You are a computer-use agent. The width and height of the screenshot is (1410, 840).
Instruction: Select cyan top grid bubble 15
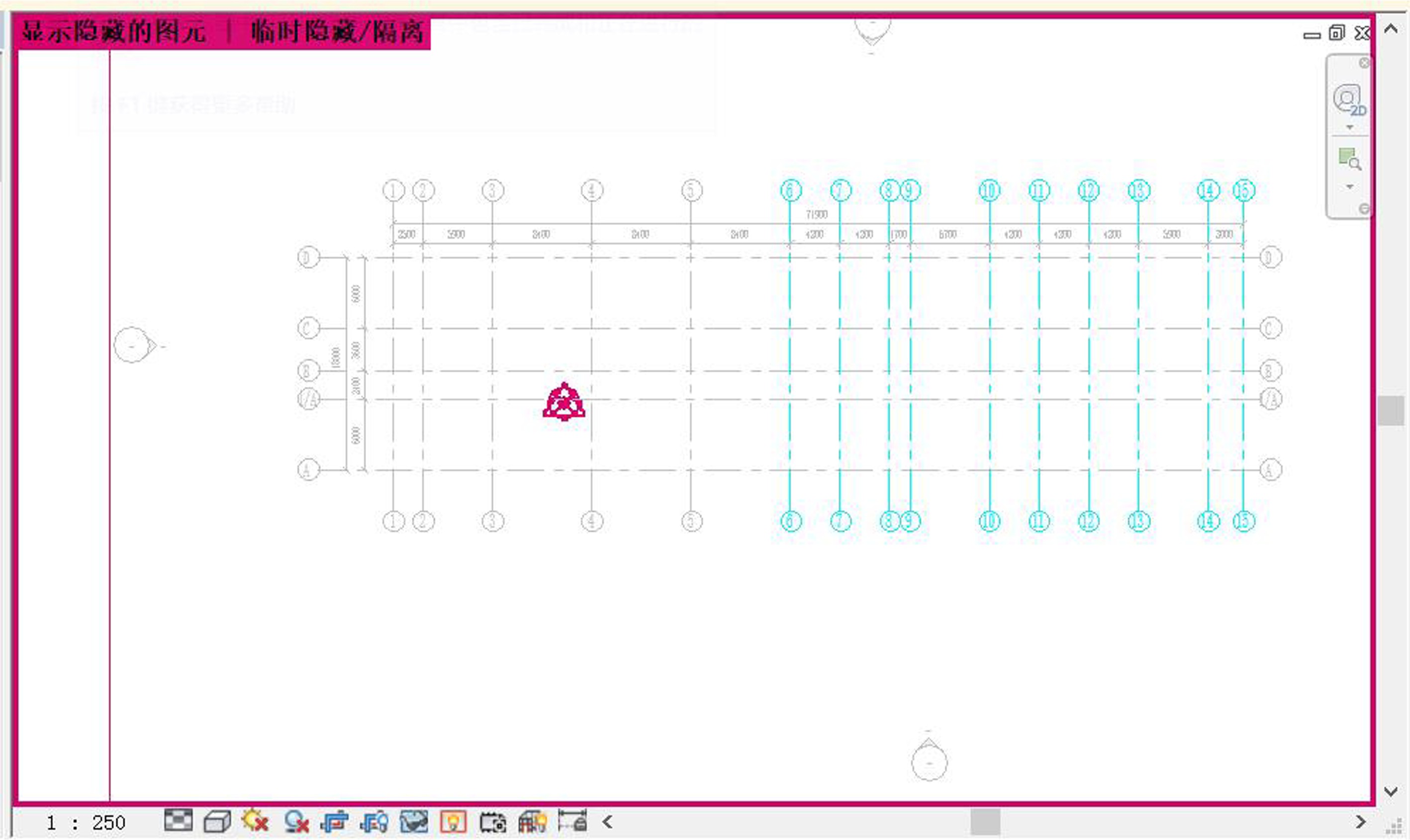[x=1243, y=191]
